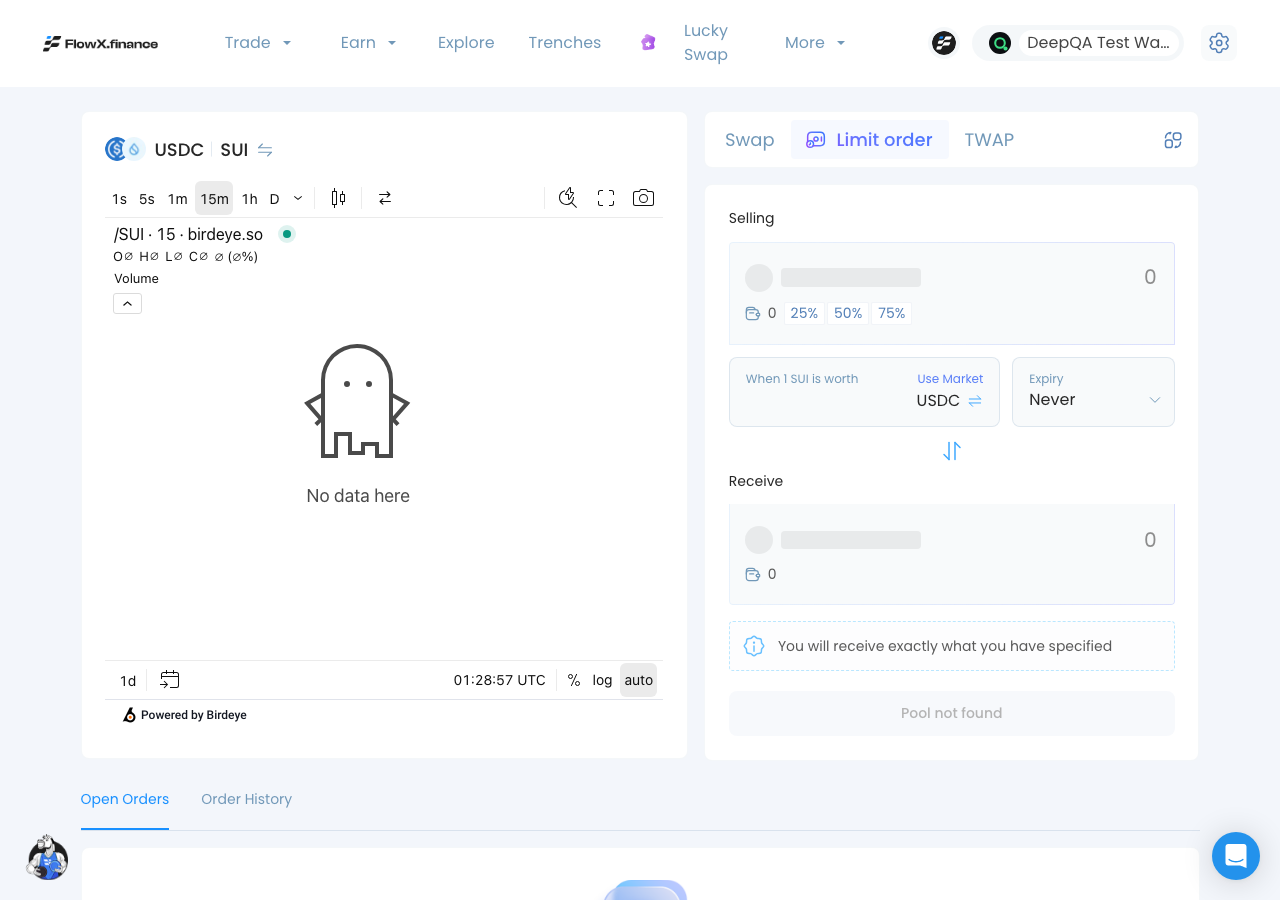
Task: Toggle percent scale on chart
Action: click(x=574, y=680)
